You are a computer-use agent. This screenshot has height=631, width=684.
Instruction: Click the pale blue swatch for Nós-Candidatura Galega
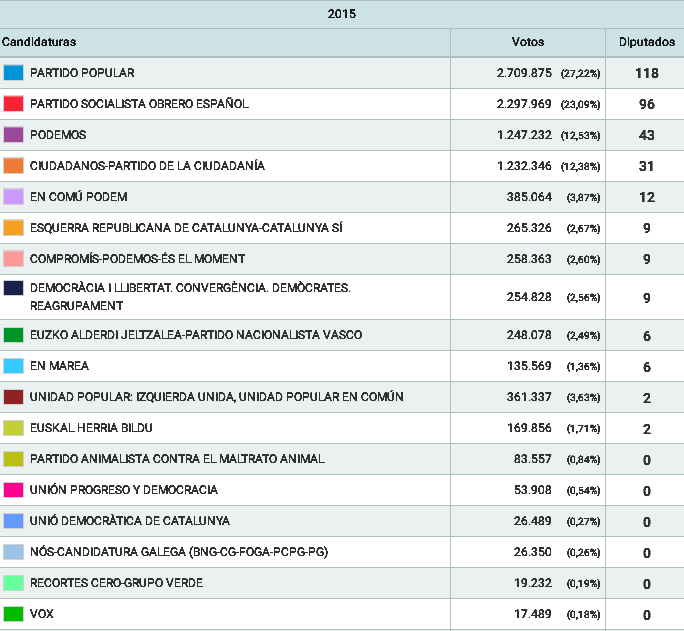coord(13,552)
